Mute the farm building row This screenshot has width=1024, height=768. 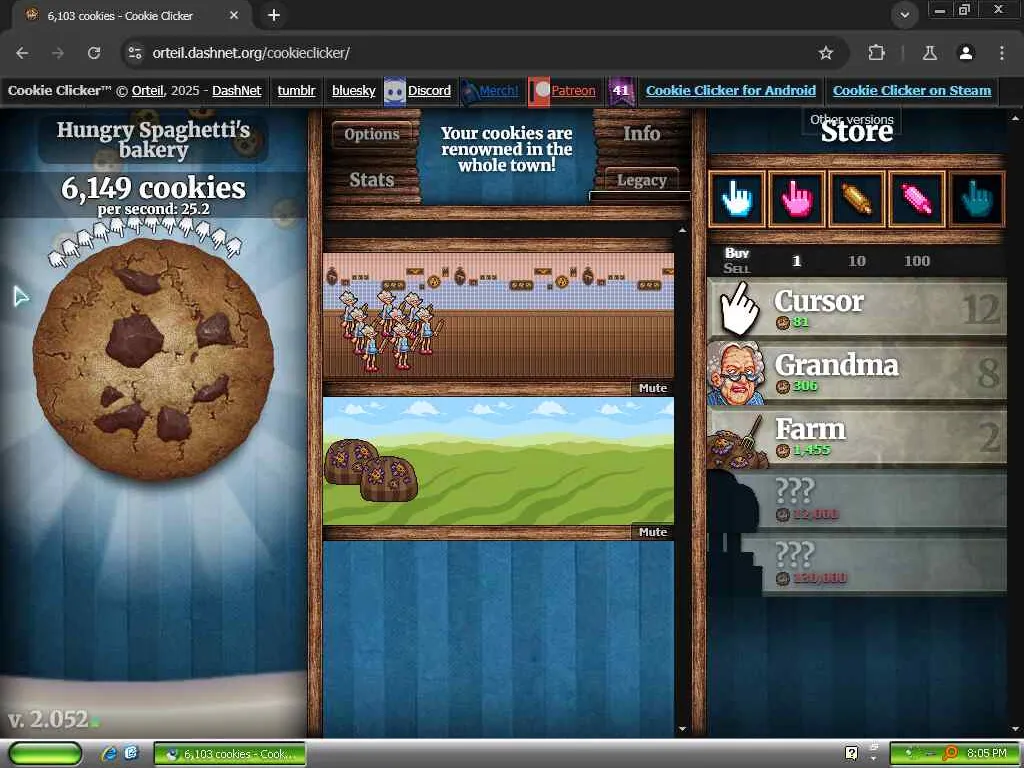click(652, 532)
